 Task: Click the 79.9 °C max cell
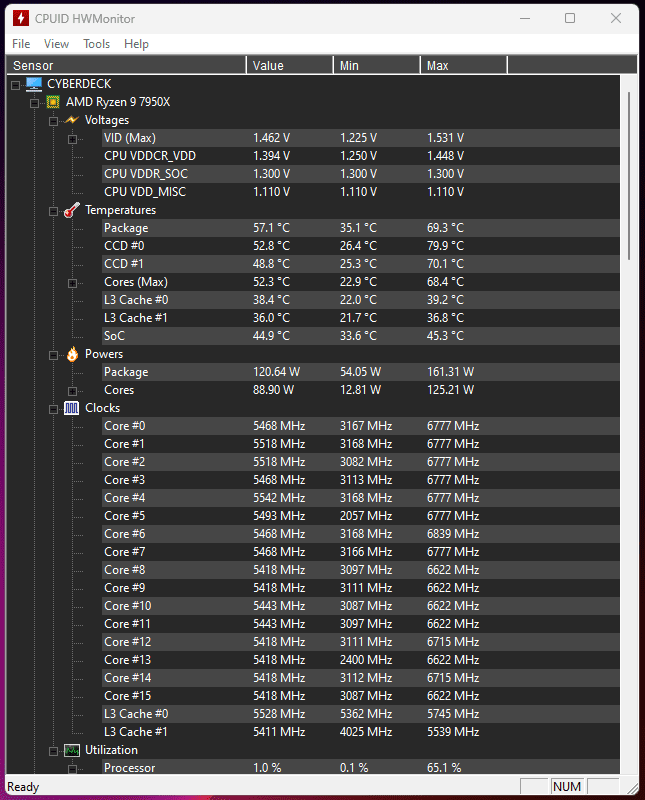(445, 246)
